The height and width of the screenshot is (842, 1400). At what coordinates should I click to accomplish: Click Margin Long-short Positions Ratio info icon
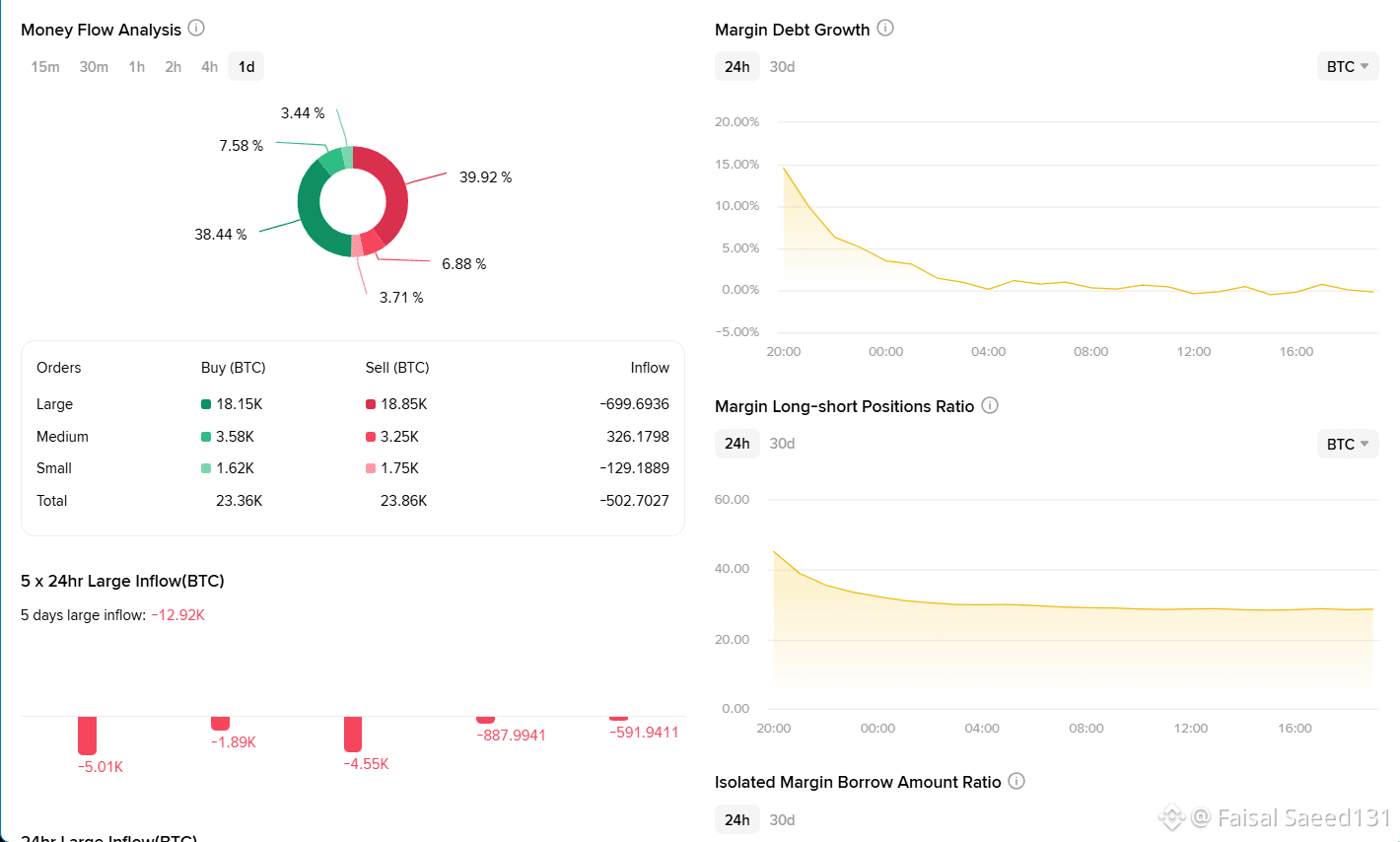(x=990, y=405)
